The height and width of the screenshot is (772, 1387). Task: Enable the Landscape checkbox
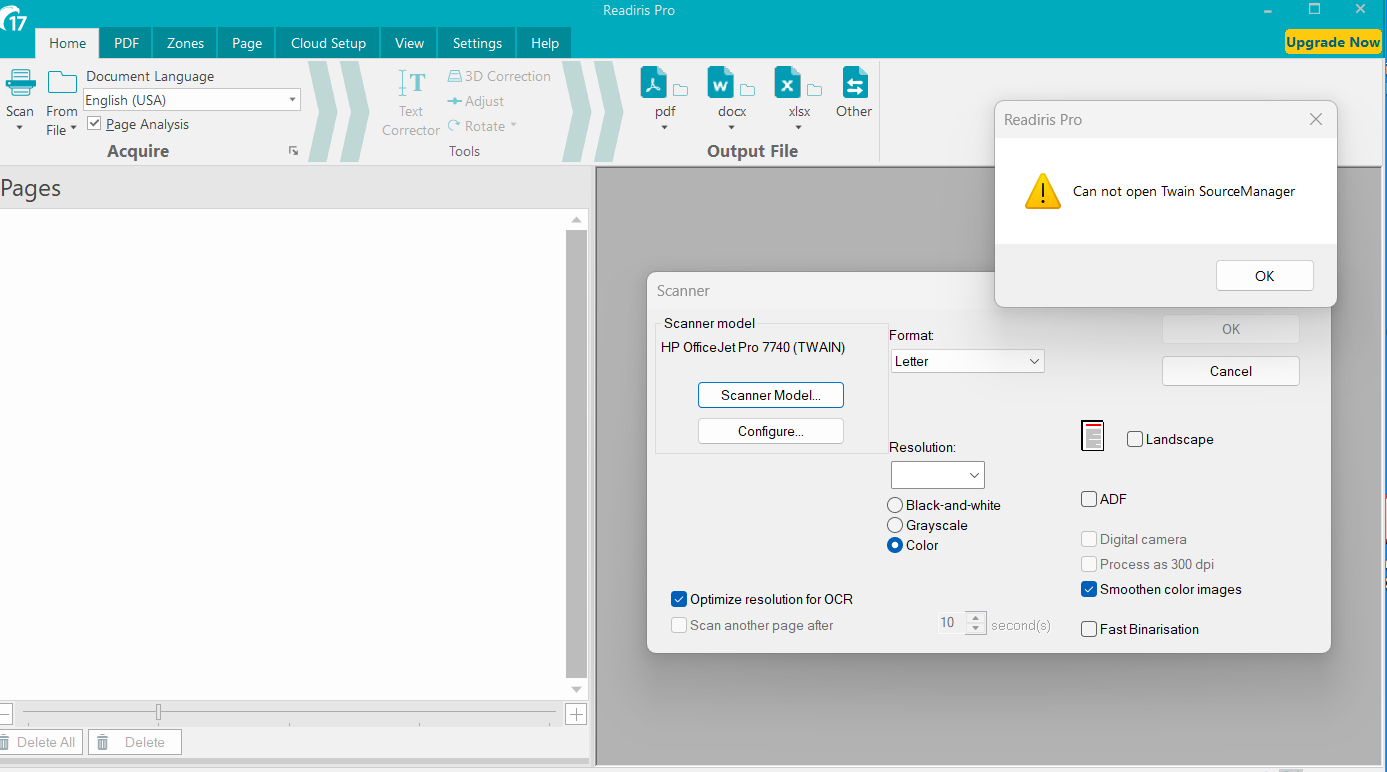pyautogui.click(x=1135, y=439)
